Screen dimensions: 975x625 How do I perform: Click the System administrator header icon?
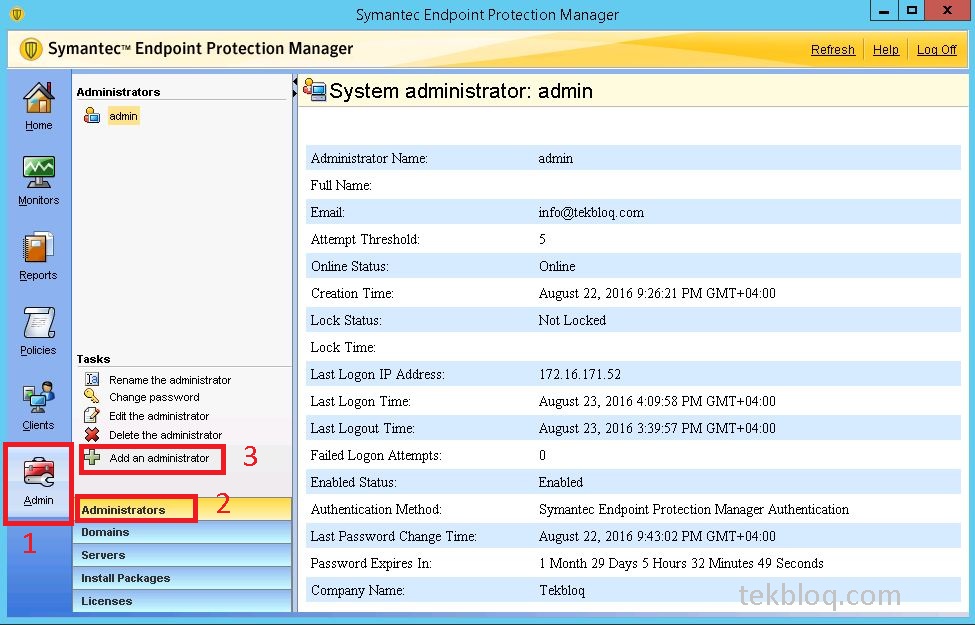point(315,91)
